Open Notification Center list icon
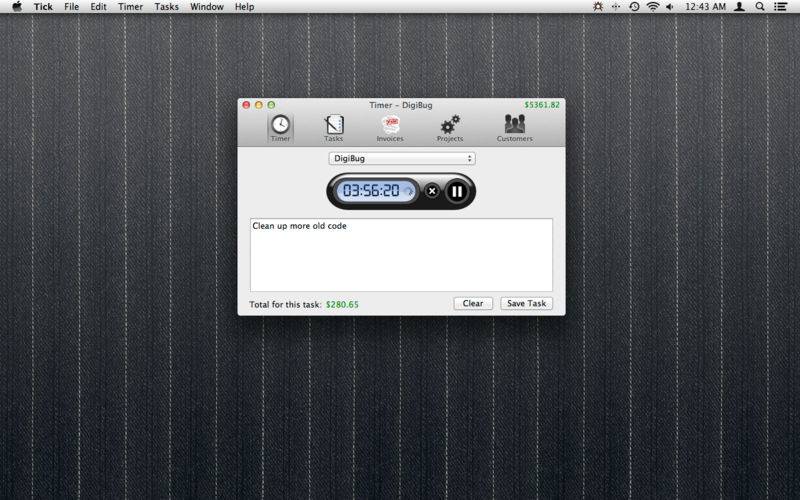This screenshot has width=800, height=500. click(x=780, y=7)
